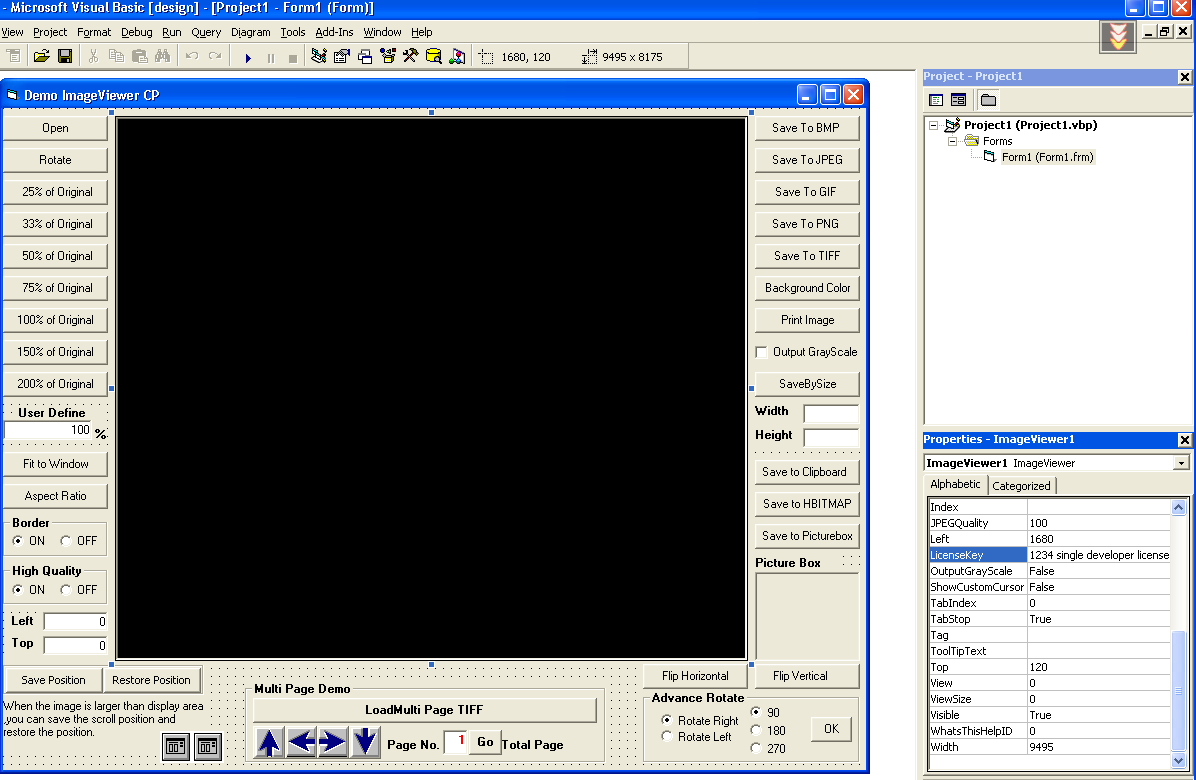
Task: Click the Background Color button
Action: [x=806, y=288]
